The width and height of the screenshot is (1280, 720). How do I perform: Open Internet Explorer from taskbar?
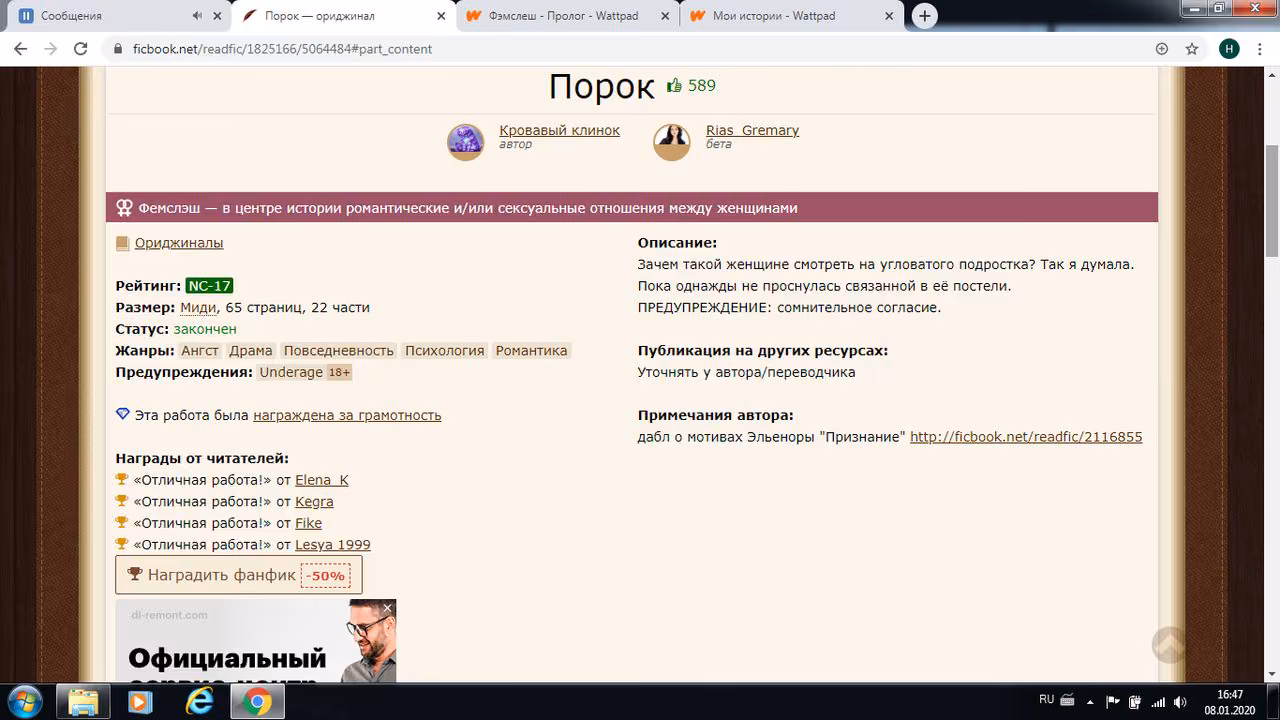point(200,702)
